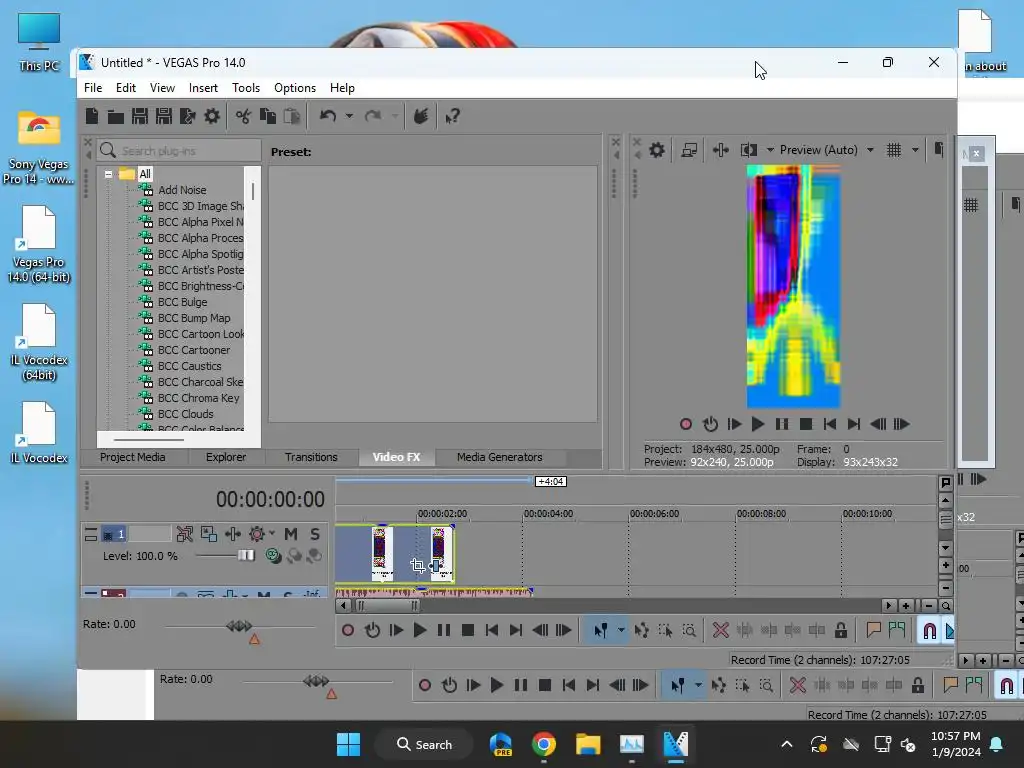The image size is (1024, 768).
Task: Play from timeline transport in front window
Action: pos(420,630)
